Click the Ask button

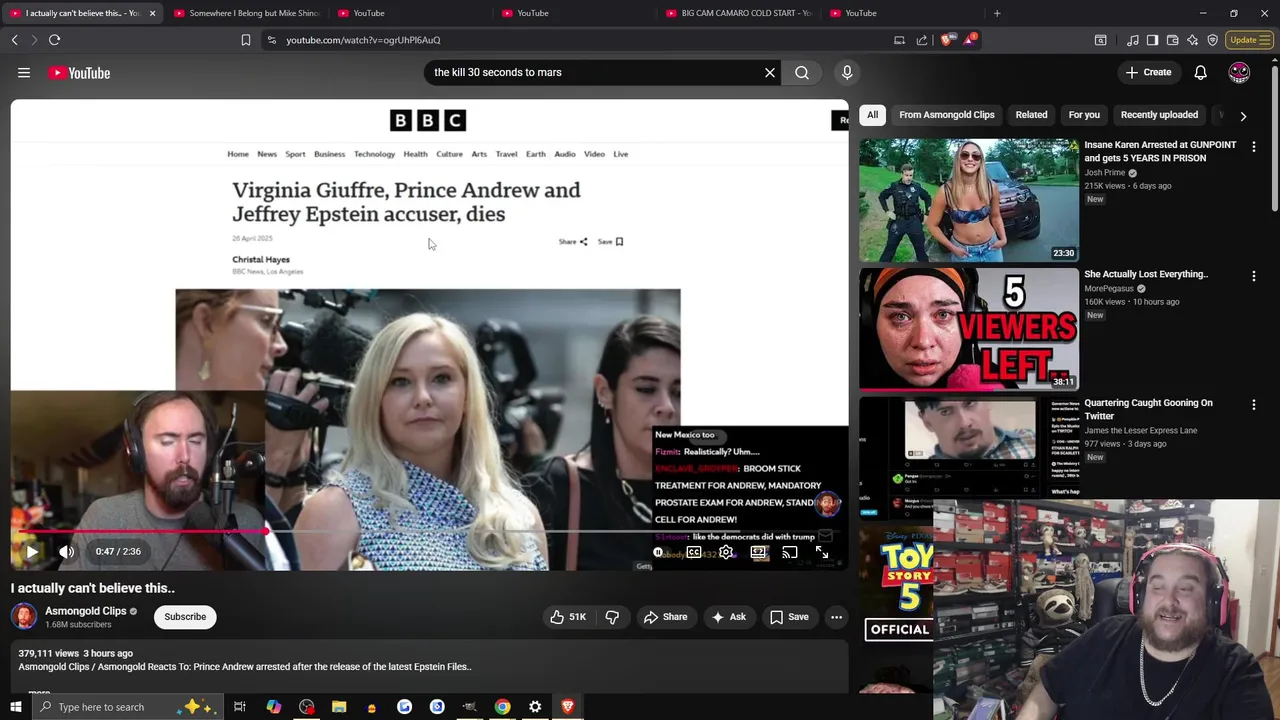click(x=728, y=617)
